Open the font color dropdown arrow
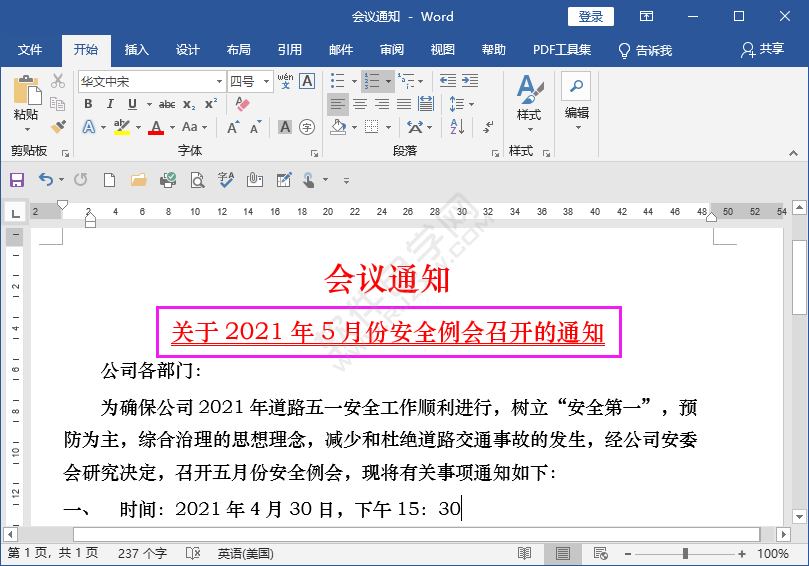The width and height of the screenshot is (809, 566). (x=172, y=127)
